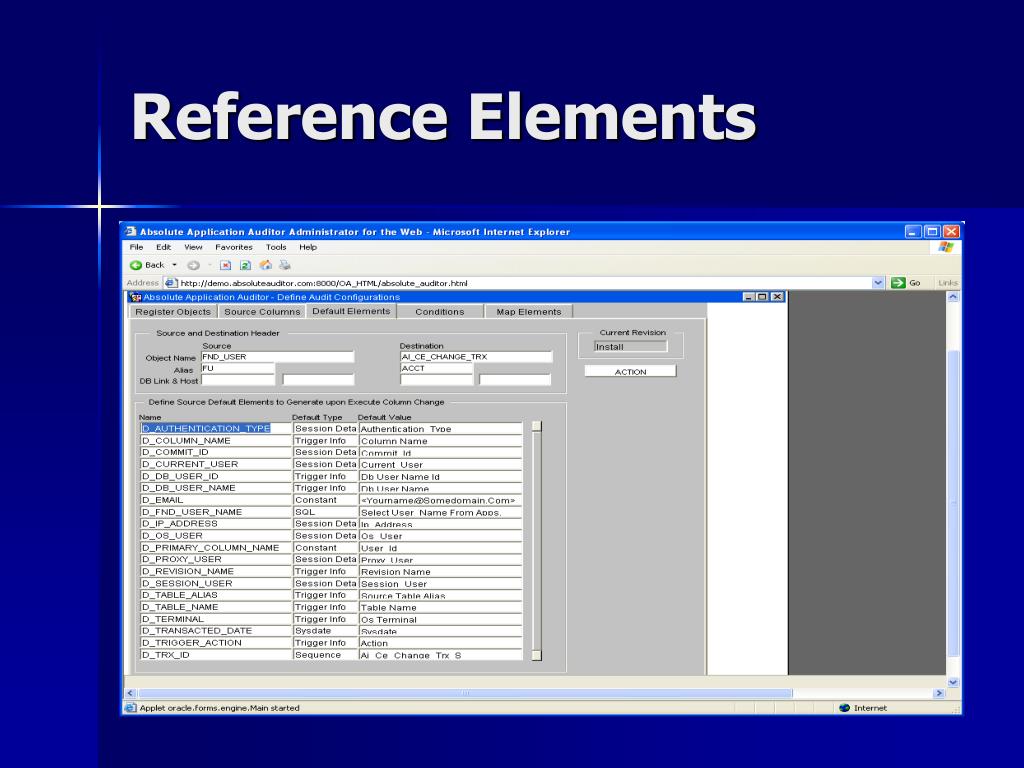The height and width of the screenshot is (768, 1024).
Task: Open the Map Elements tab
Action: coord(528,312)
